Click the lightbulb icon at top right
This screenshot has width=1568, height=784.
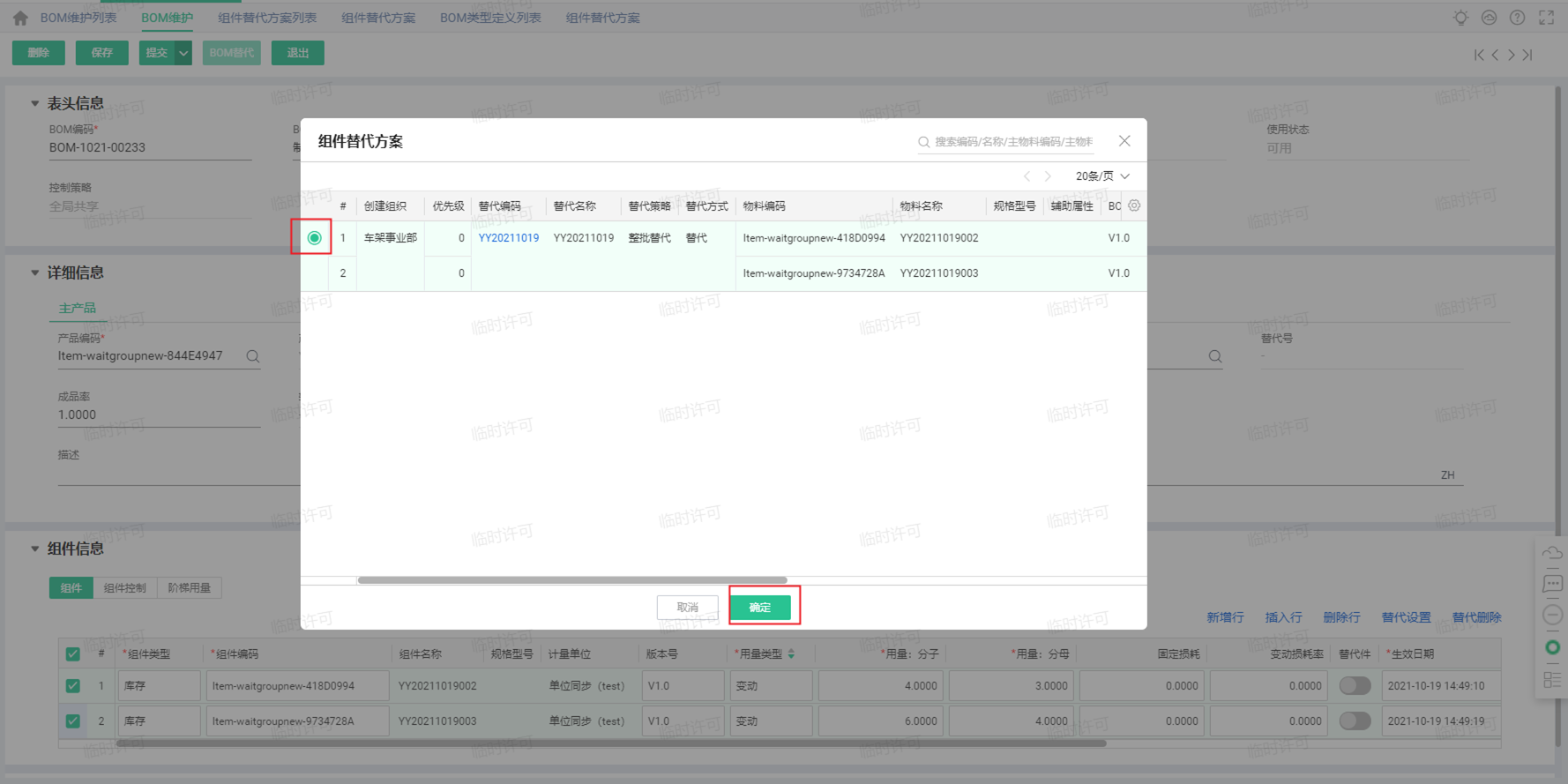click(1460, 18)
